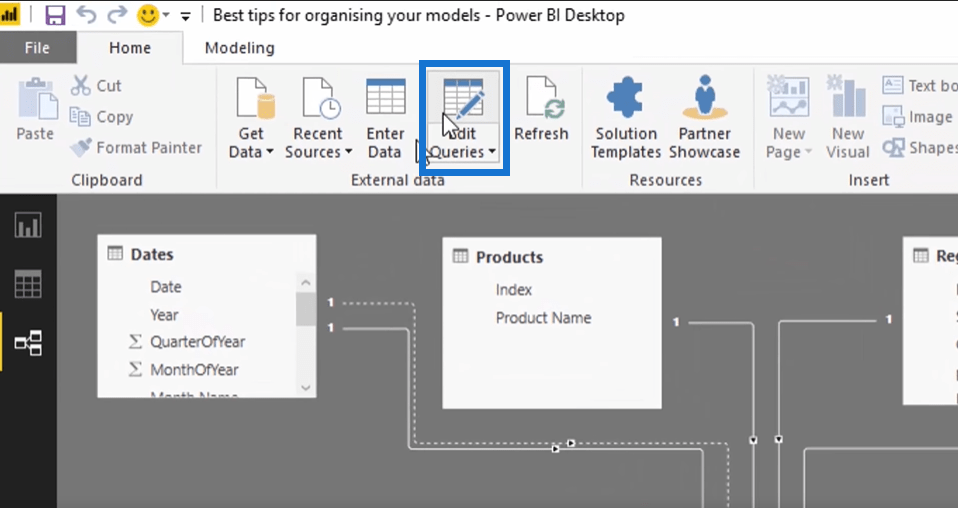Switch to the Home tab
The height and width of the screenshot is (508, 958).
130,48
